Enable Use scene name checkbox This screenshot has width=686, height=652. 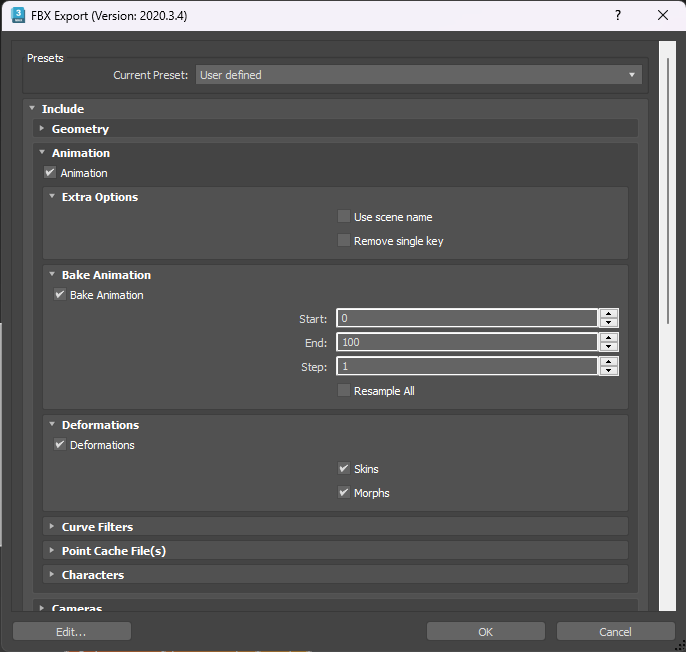click(344, 217)
